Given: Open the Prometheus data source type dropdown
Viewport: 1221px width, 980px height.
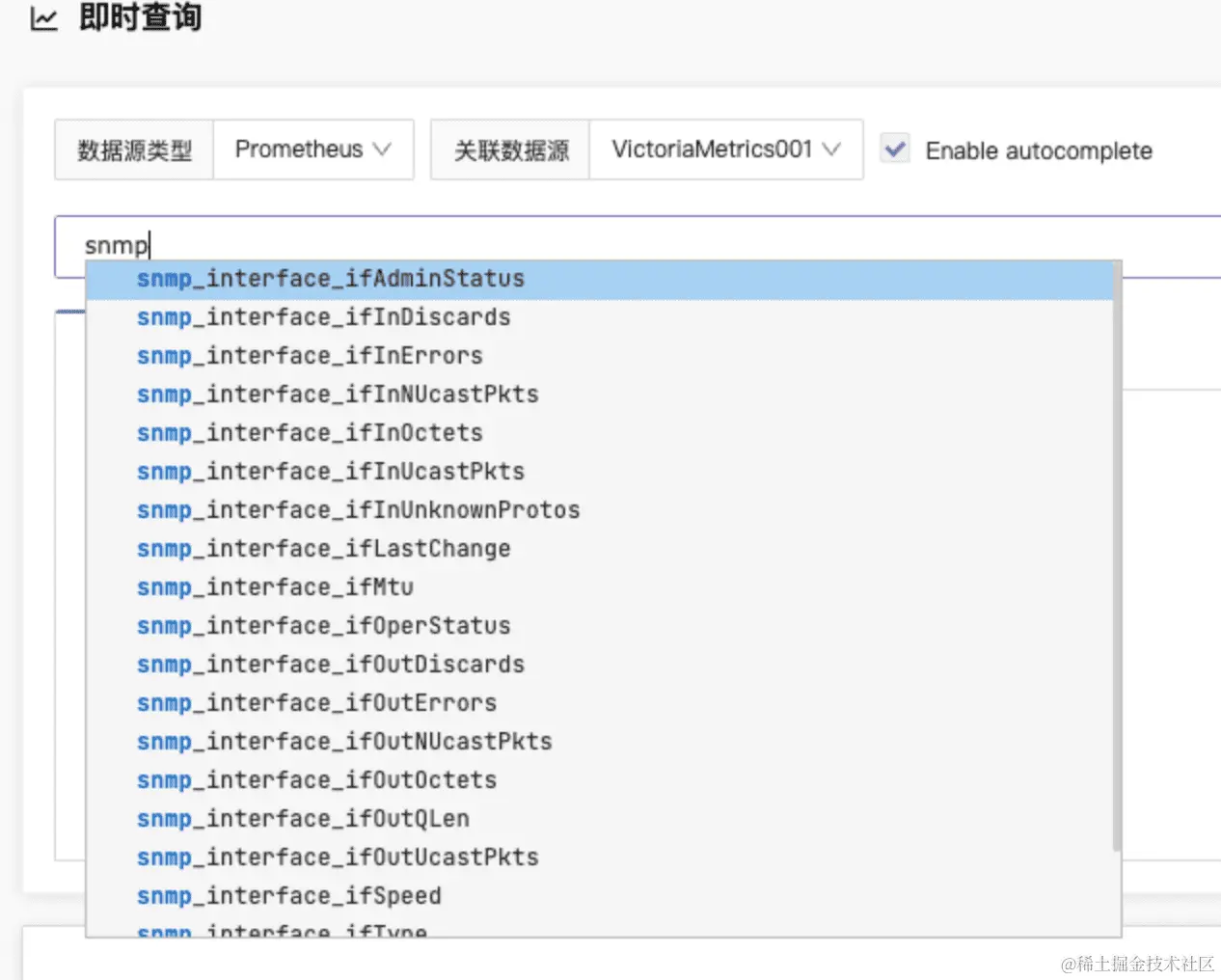Looking at the screenshot, I should click(313, 150).
